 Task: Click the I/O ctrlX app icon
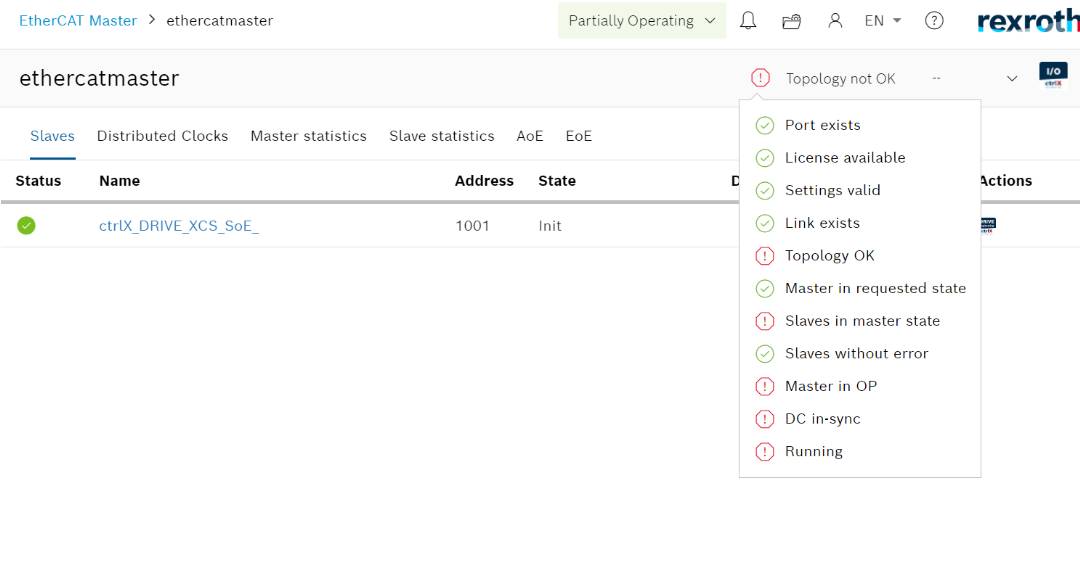[x=1053, y=76]
